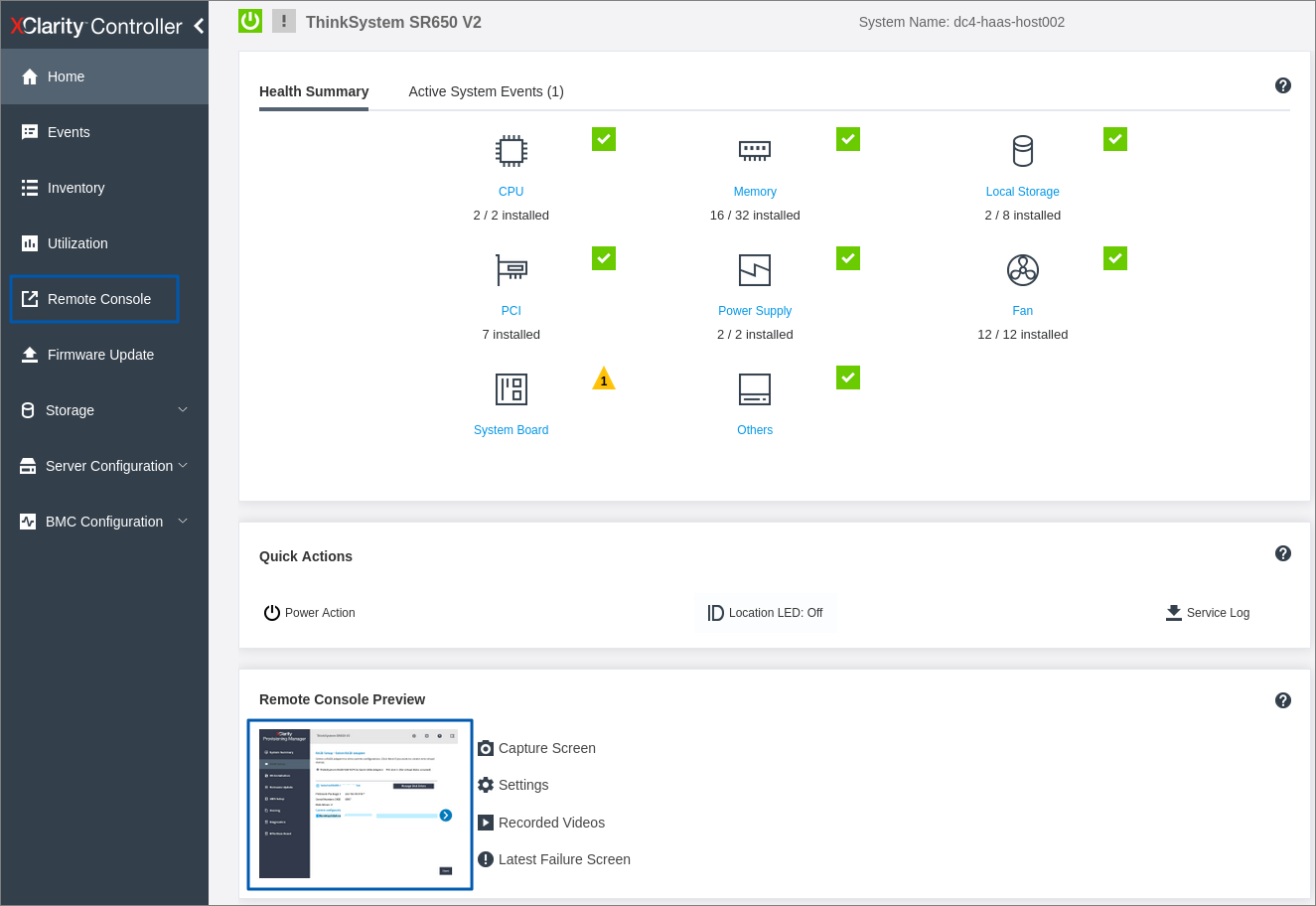This screenshot has height=906, width=1316.
Task: Click the XClarity Controller logo
Action: click(x=96, y=26)
